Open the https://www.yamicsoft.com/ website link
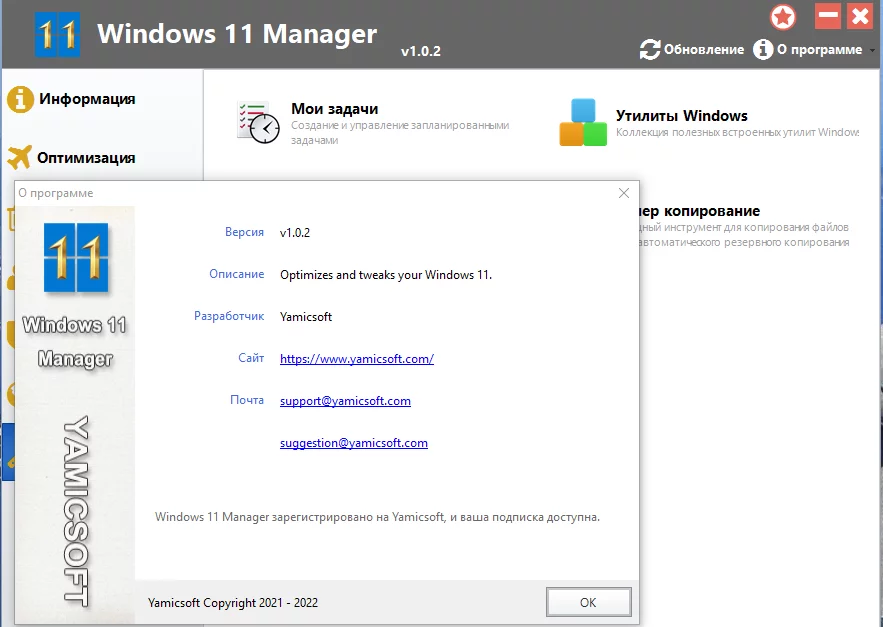The height and width of the screenshot is (627, 883). tap(357, 359)
